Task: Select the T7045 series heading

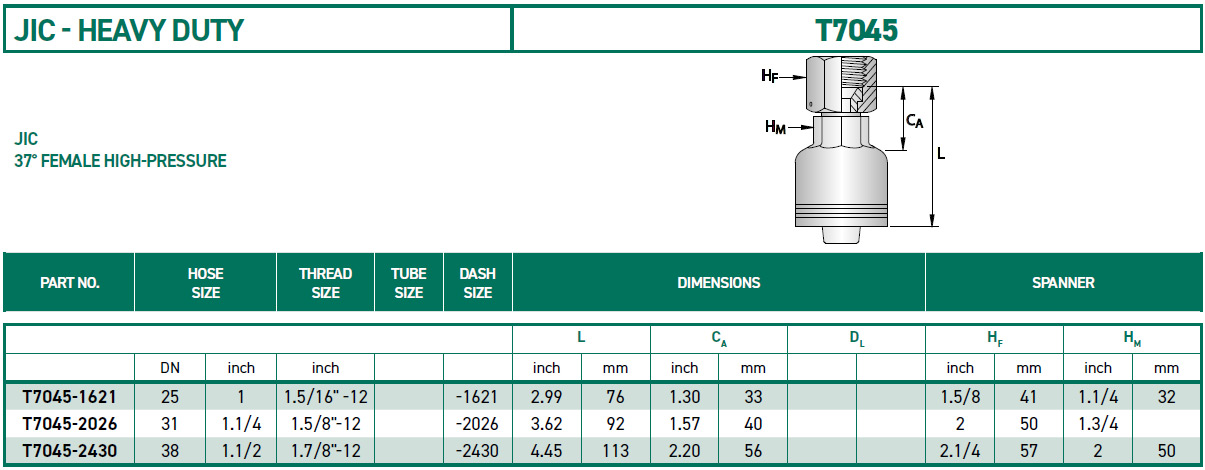Action: (x=857, y=30)
